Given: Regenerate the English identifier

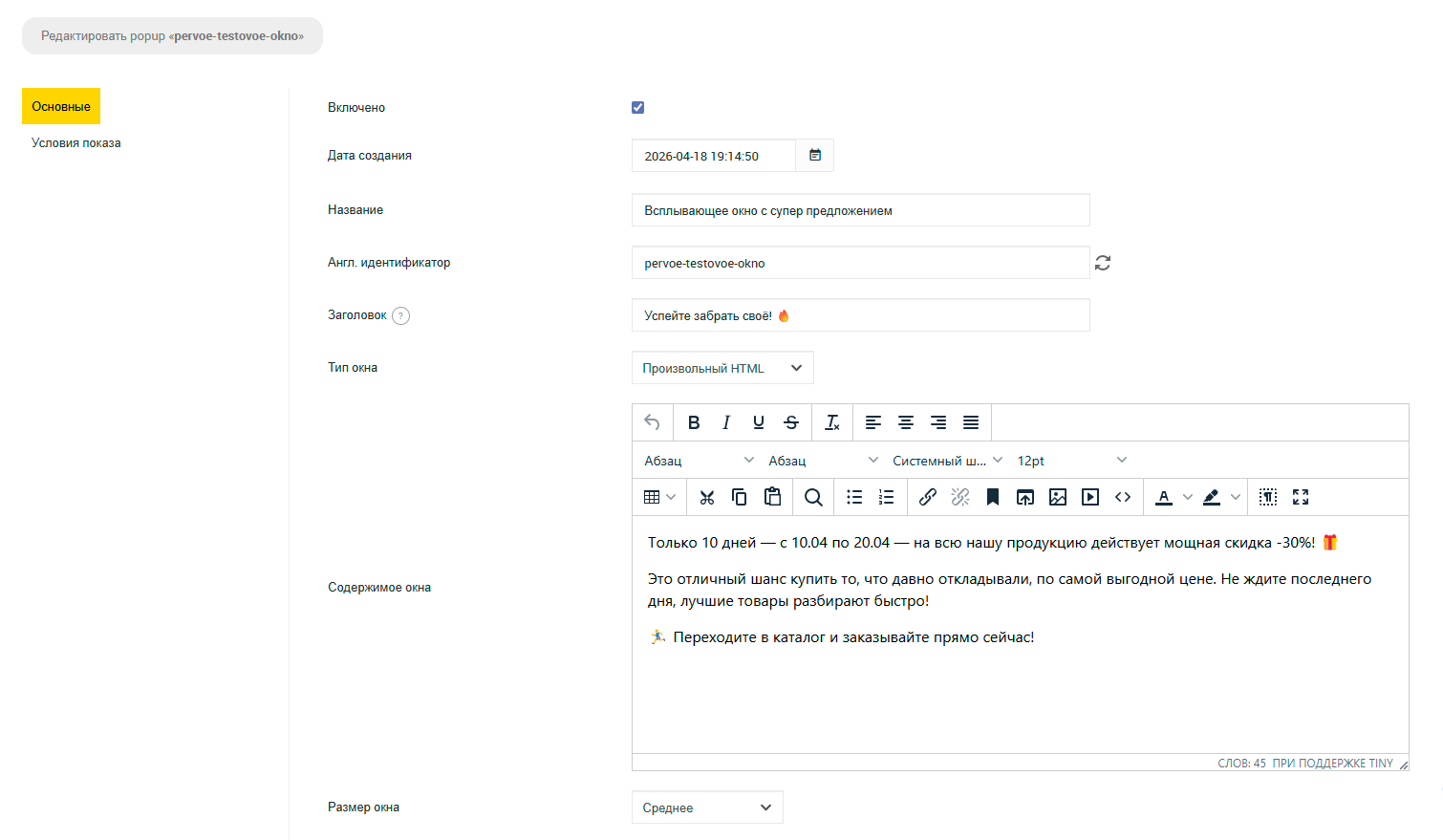Looking at the screenshot, I should pos(1103,263).
